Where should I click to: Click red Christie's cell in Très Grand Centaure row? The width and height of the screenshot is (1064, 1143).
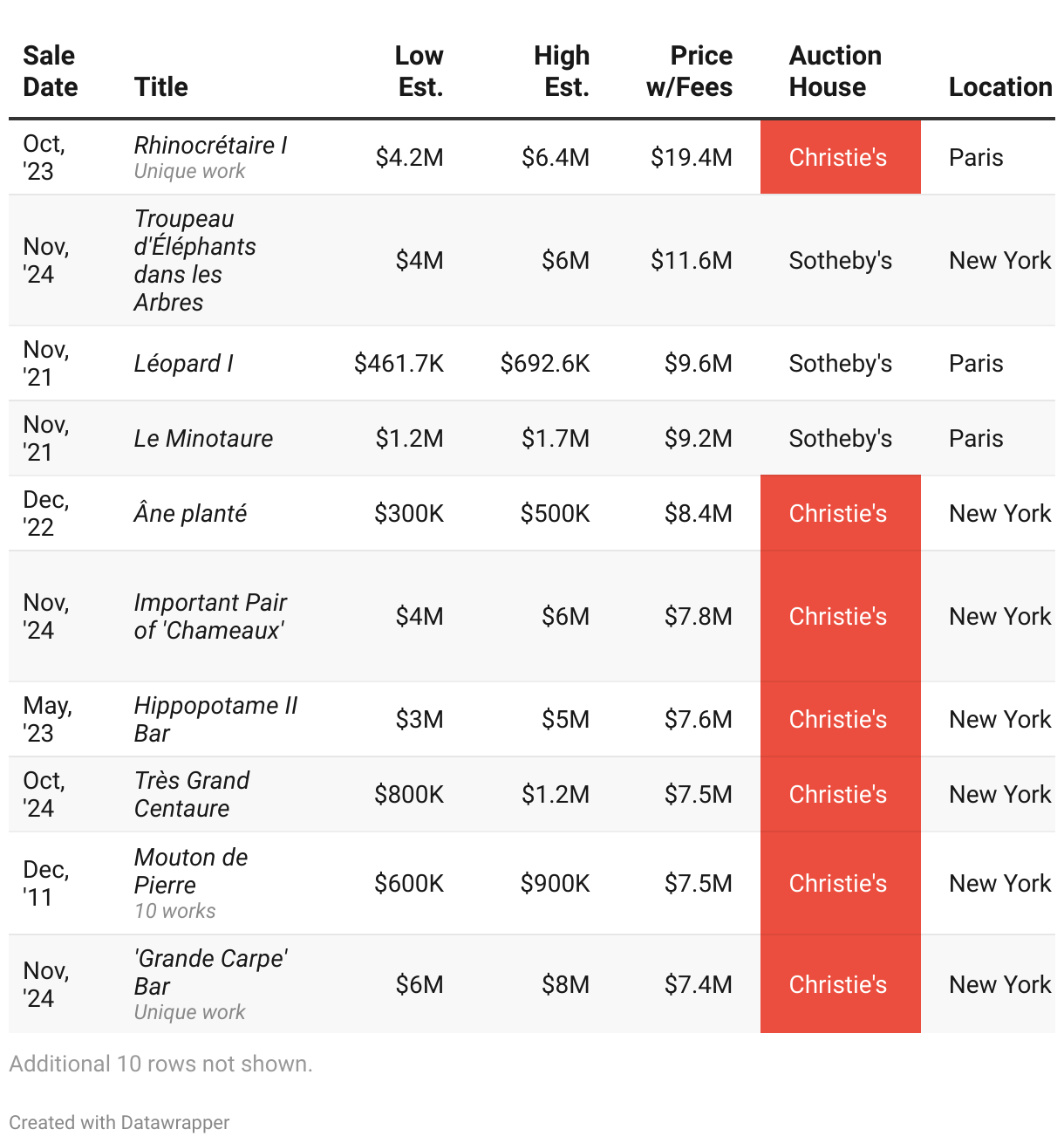click(x=838, y=795)
